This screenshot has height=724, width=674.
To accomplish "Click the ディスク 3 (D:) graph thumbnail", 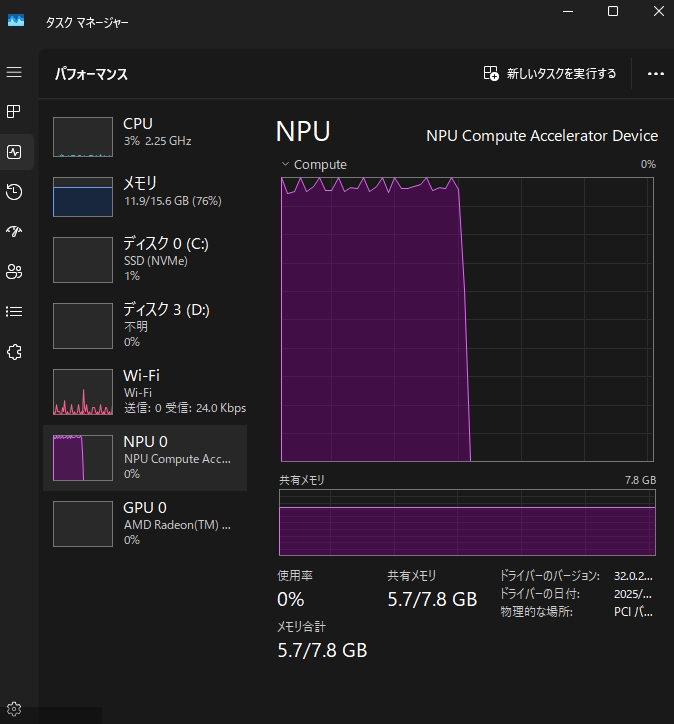I will tap(83, 325).
